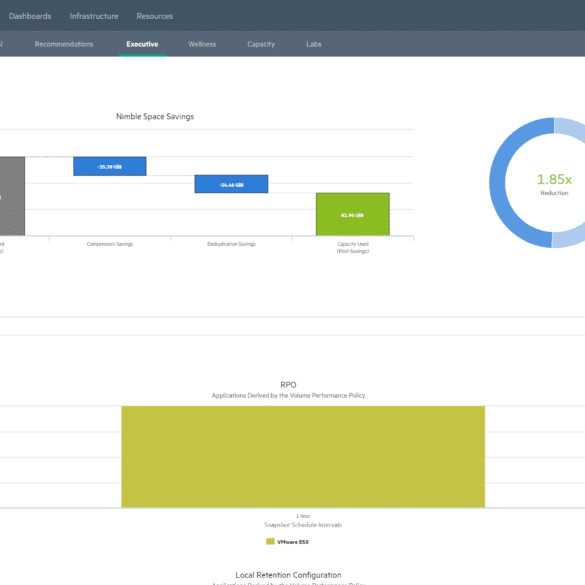Go to the Labs tab
Screen dimensions: 585x585
click(313, 44)
